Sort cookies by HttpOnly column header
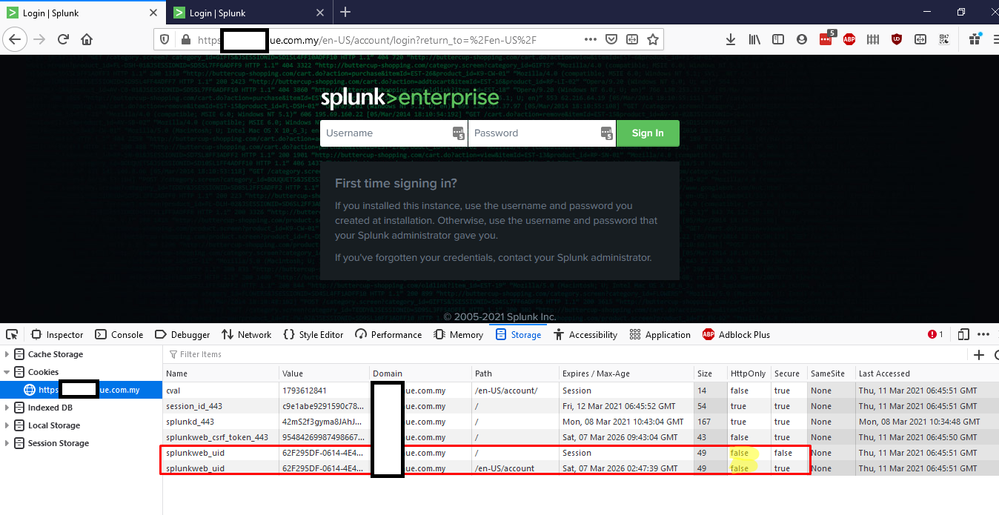Viewport: 999px width, 515px height. 748,373
